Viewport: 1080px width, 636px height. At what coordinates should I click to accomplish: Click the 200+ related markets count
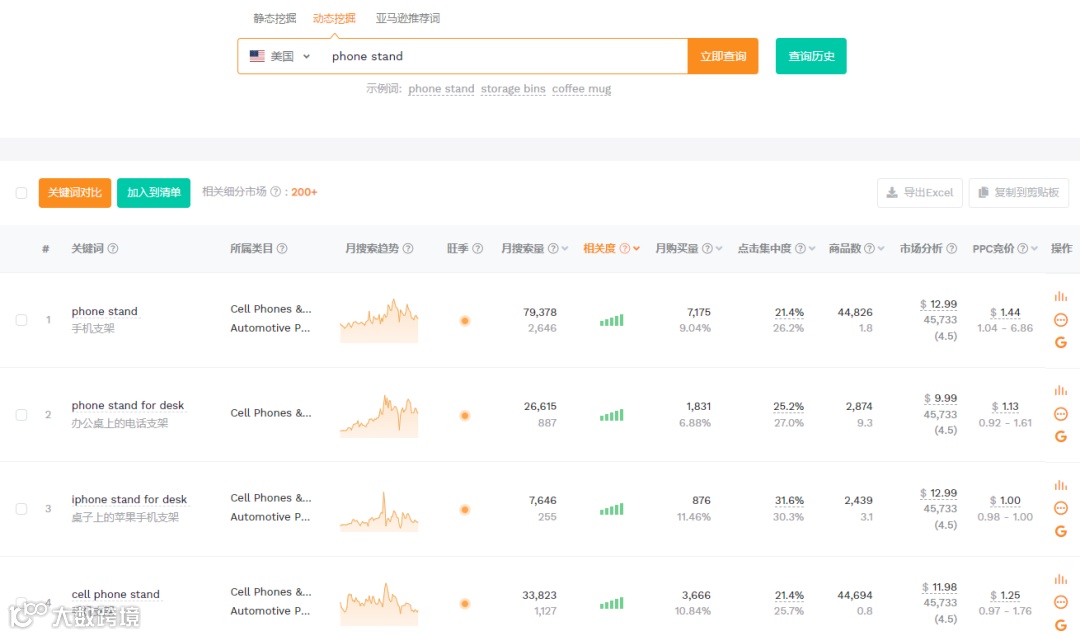(x=304, y=192)
